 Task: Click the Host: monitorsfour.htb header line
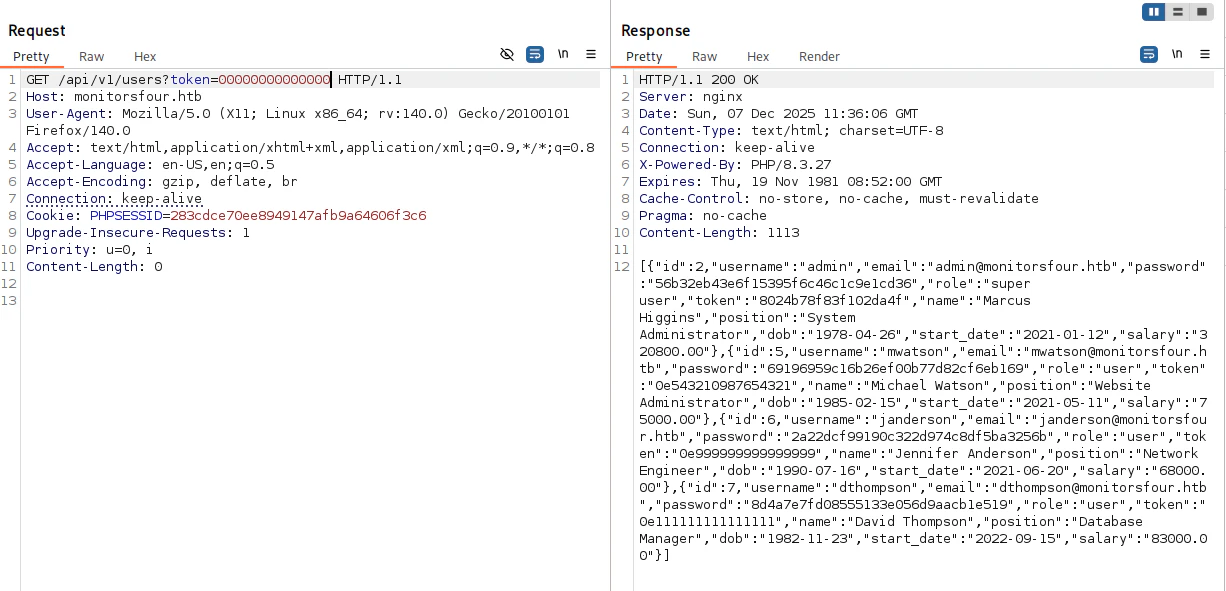coord(113,96)
